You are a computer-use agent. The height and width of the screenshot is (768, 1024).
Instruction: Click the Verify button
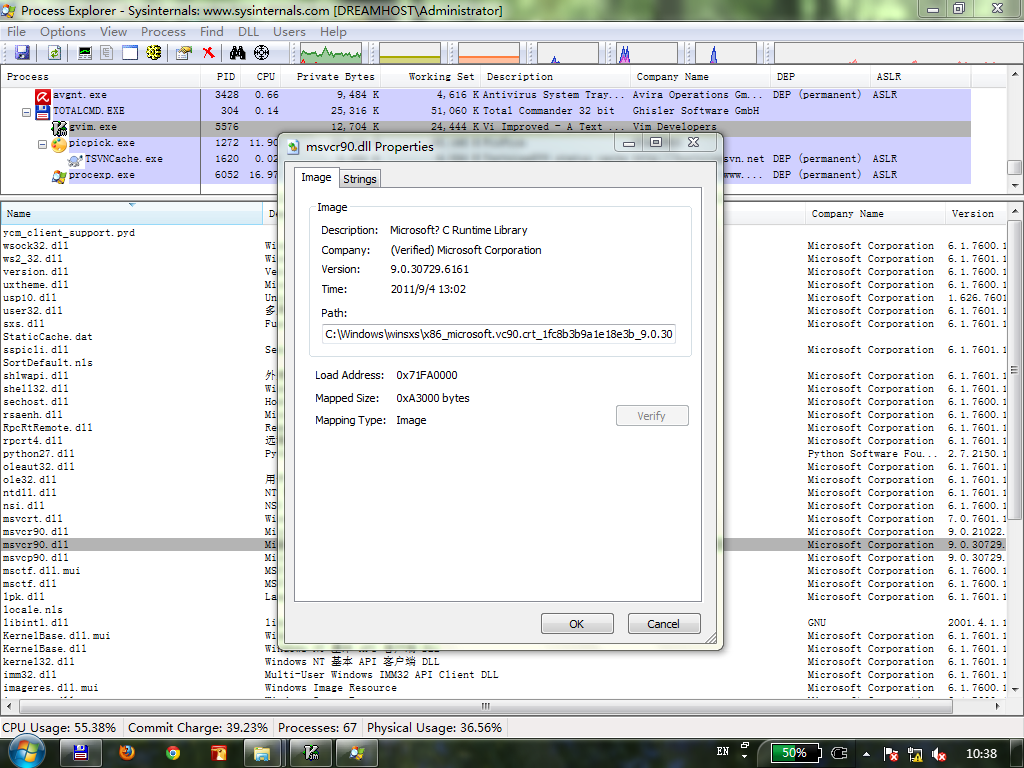(652, 416)
